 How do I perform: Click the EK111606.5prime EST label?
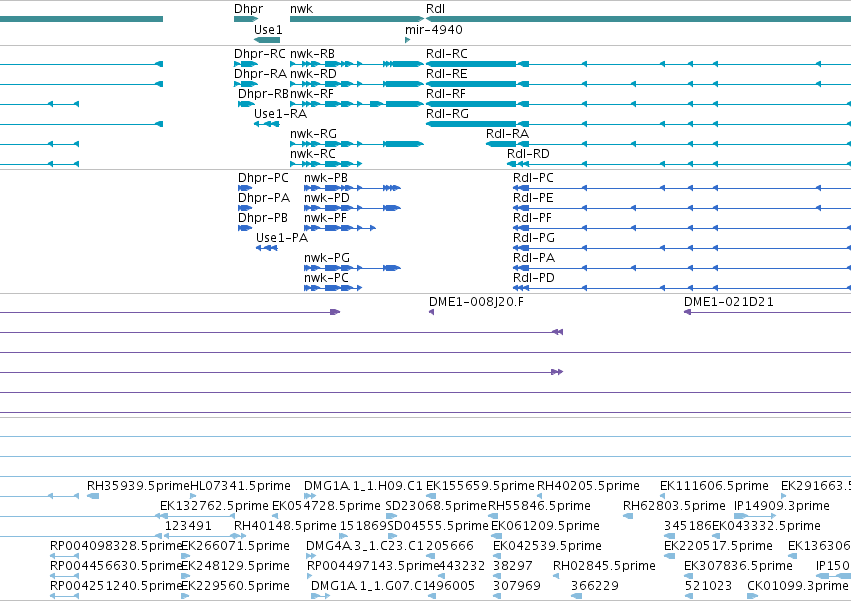click(x=714, y=486)
